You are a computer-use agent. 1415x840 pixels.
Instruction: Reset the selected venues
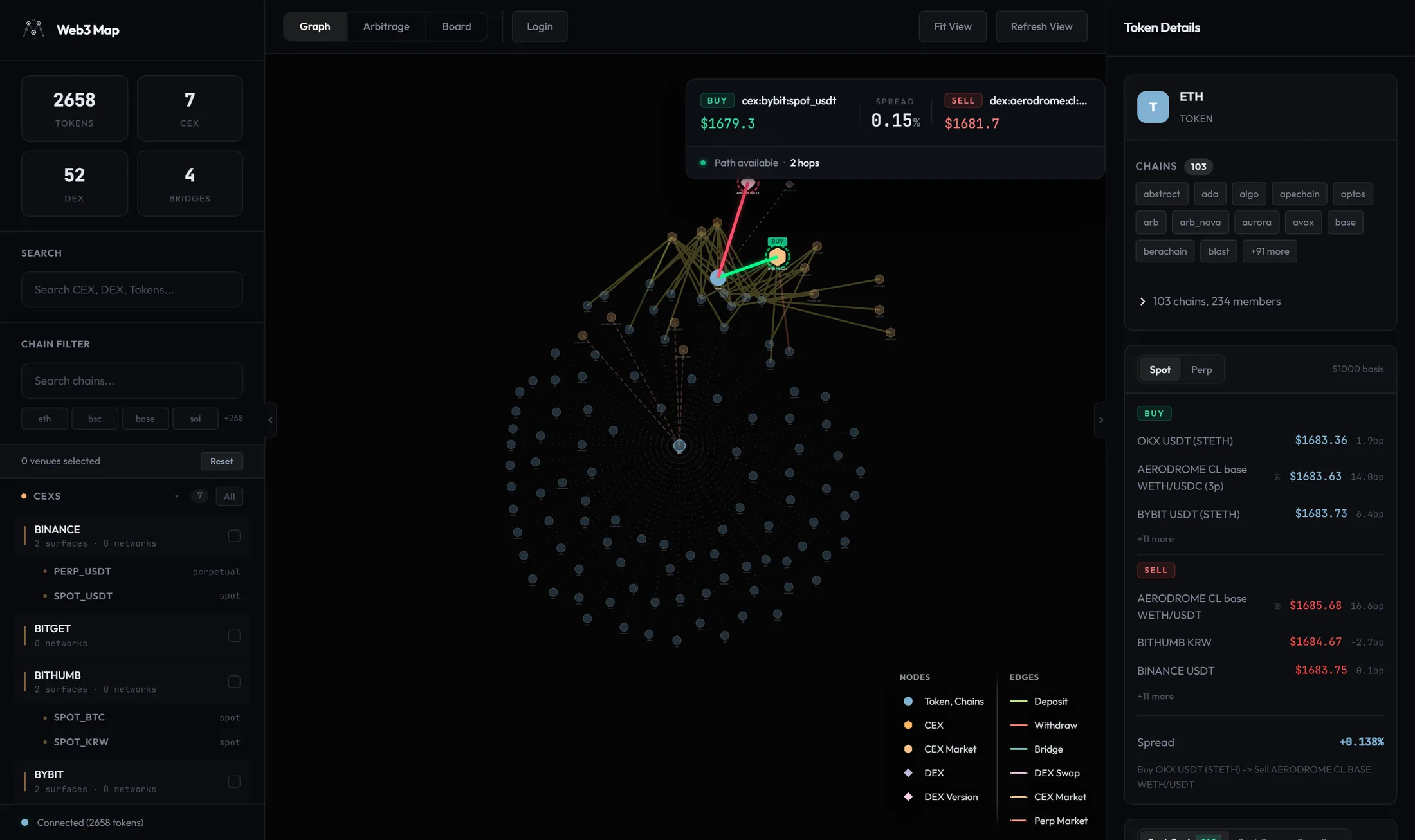tap(221, 461)
